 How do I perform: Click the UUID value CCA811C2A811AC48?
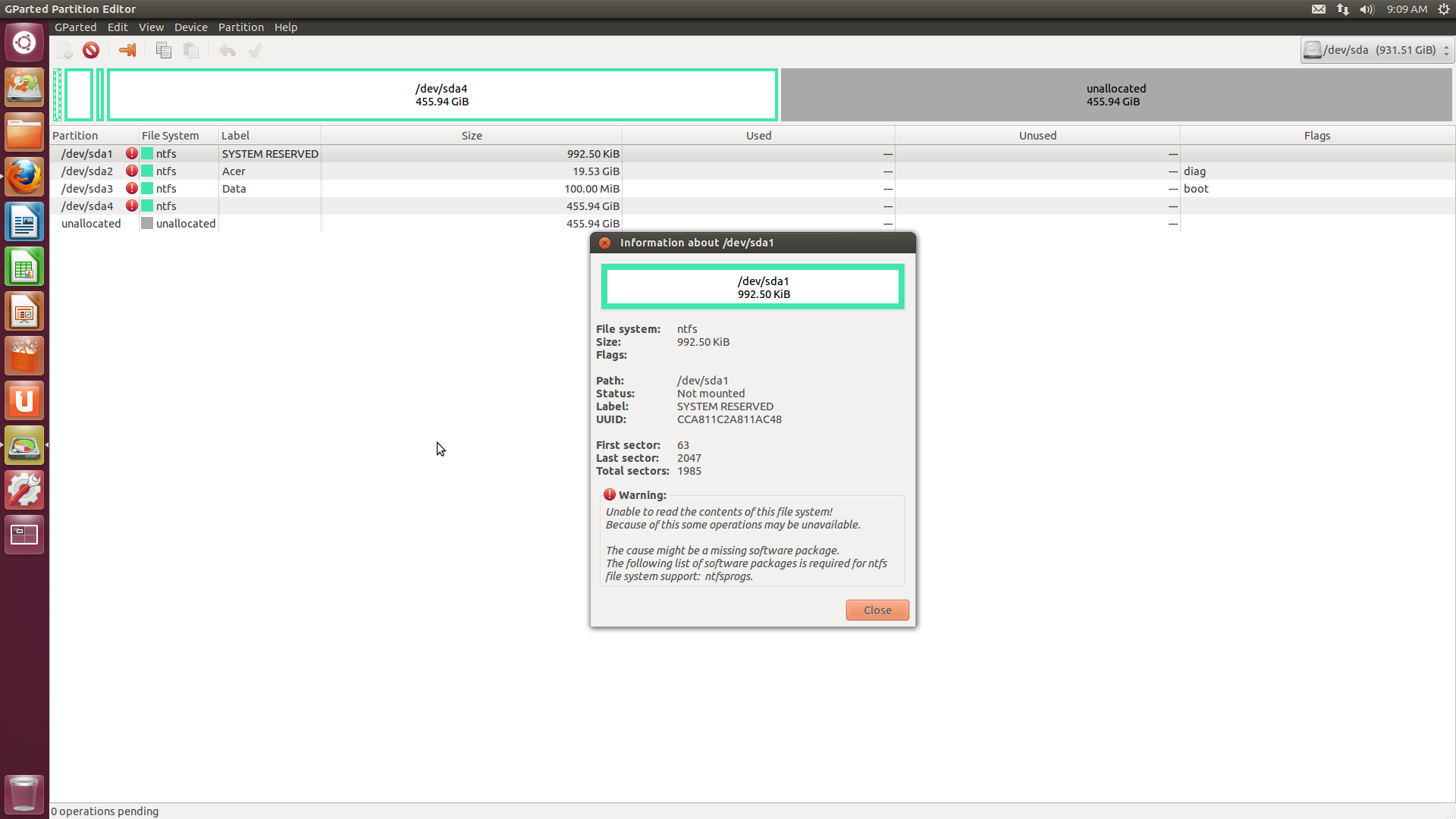tap(729, 419)
